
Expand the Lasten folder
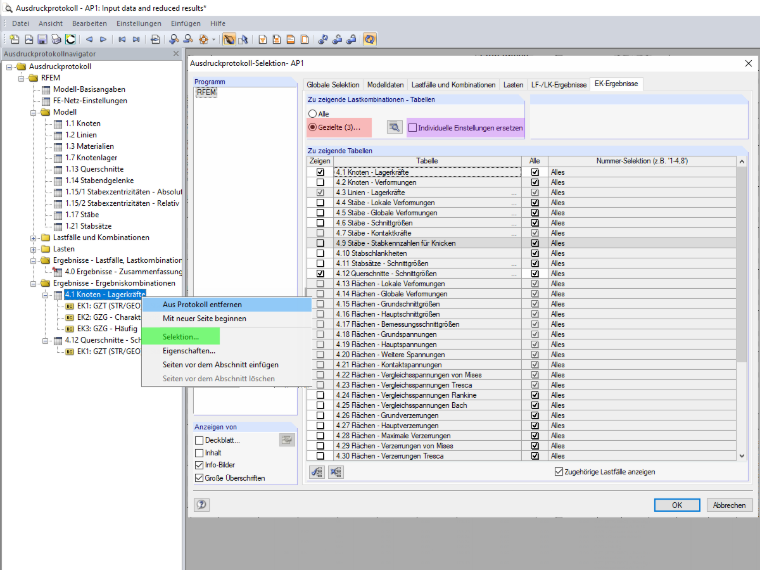(x=33, y=250)
